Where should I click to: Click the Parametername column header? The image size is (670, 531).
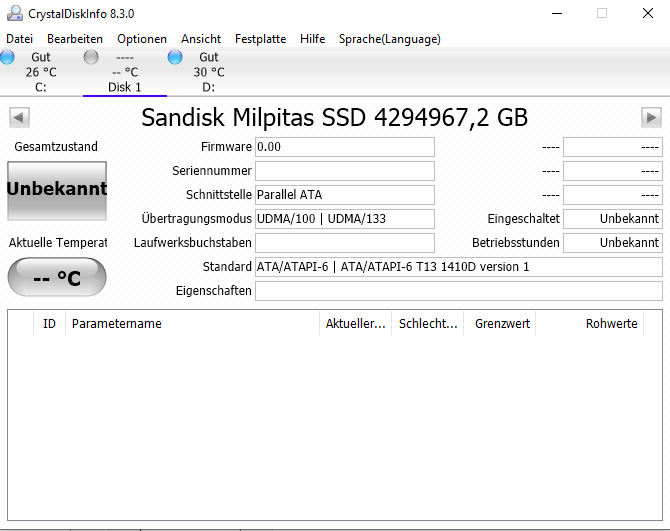click(x=192, y=323)
